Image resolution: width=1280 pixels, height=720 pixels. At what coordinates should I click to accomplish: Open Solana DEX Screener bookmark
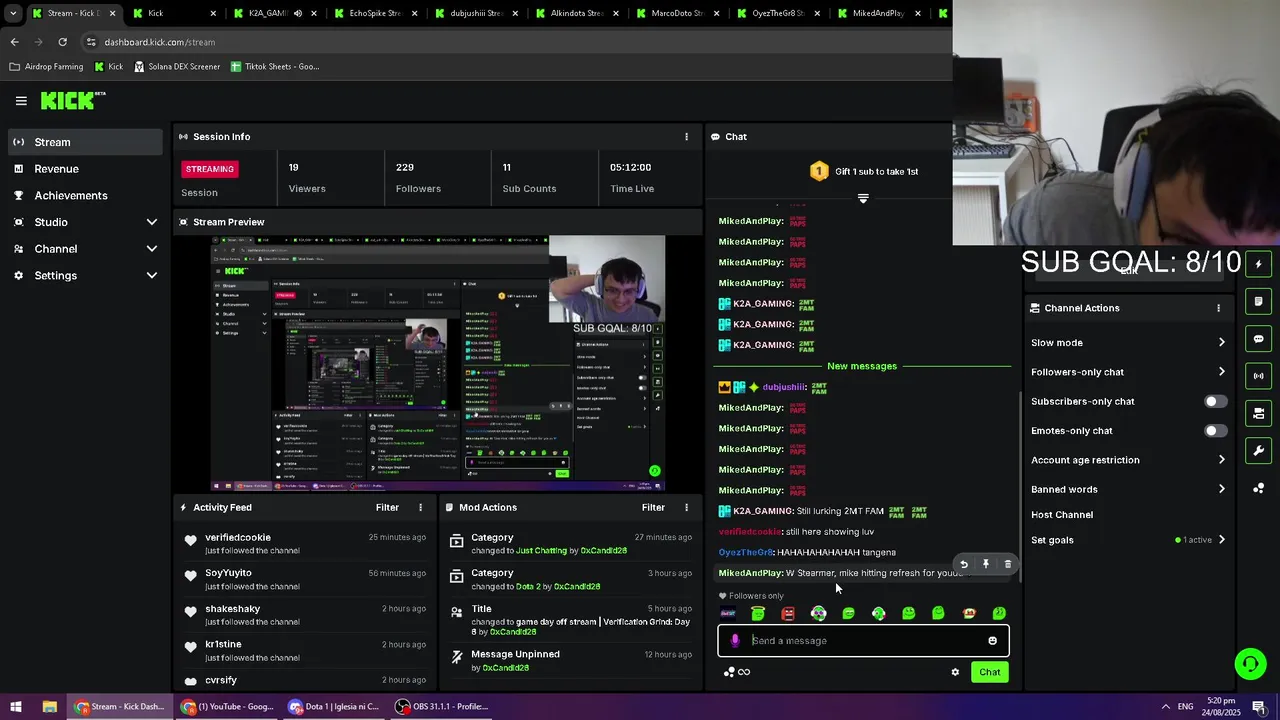177,67
